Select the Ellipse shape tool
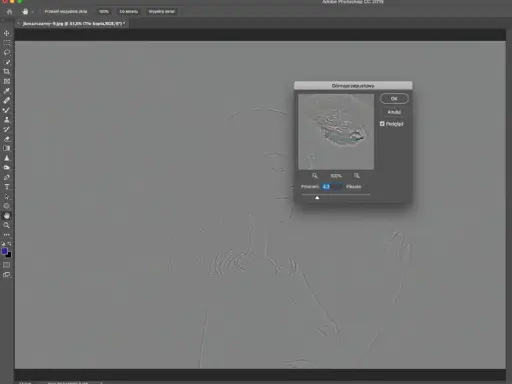Viewport: 512px width, 384px height. (x=7, y=206)
